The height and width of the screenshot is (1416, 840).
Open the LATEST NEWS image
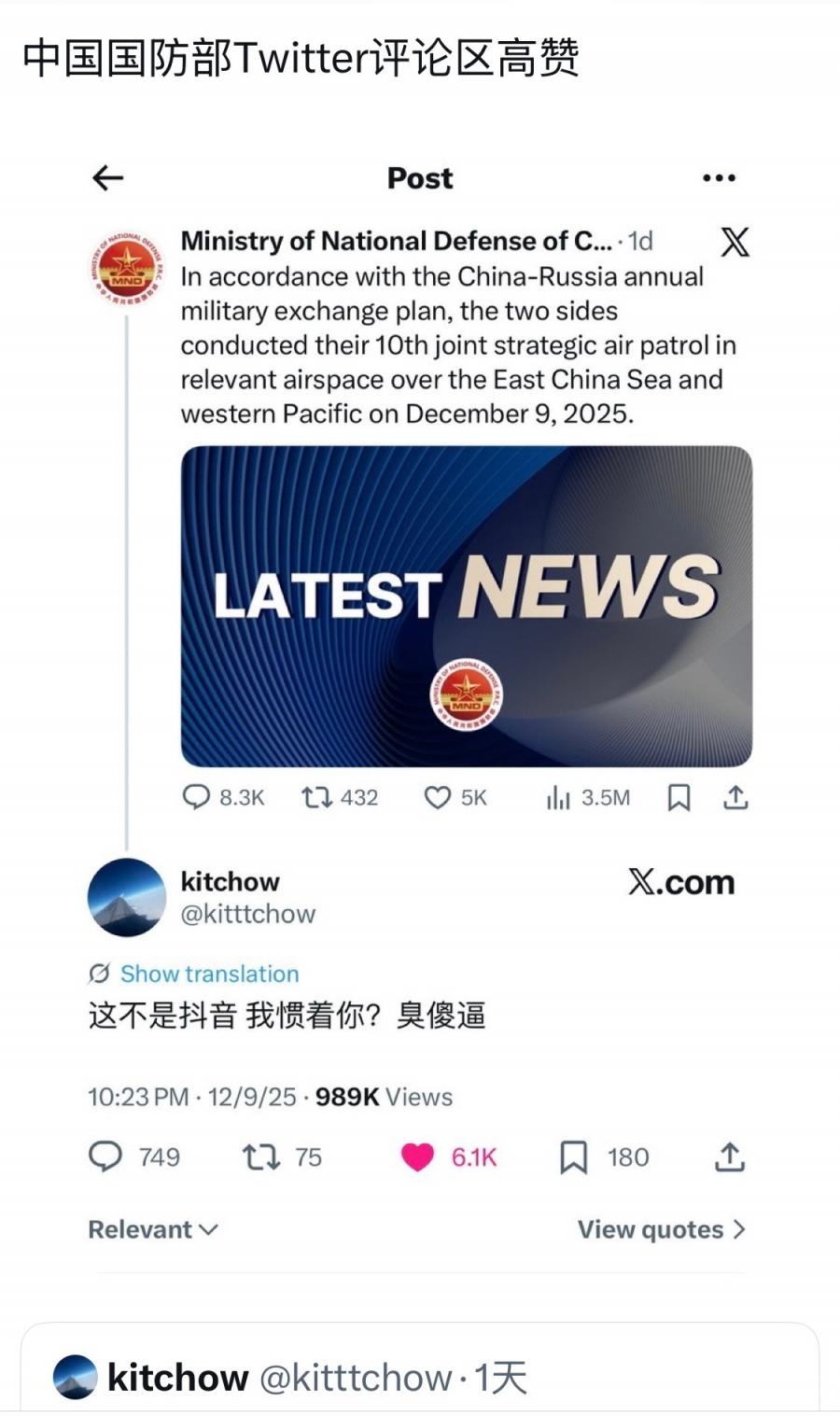tap(467, 607)
